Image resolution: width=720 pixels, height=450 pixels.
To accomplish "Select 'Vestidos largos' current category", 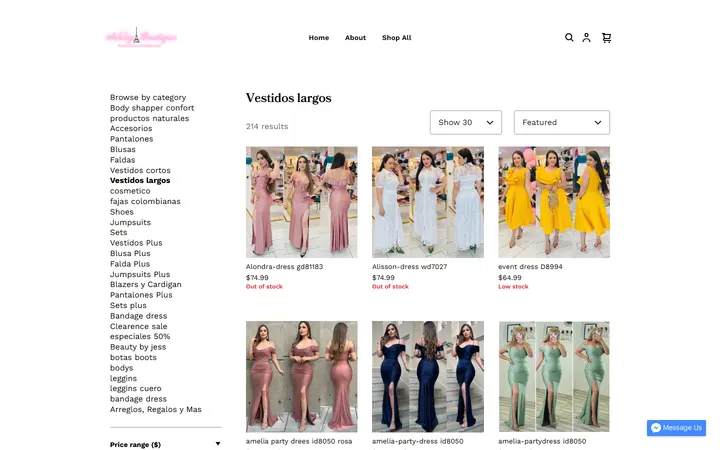I will (x=140, y=180).
